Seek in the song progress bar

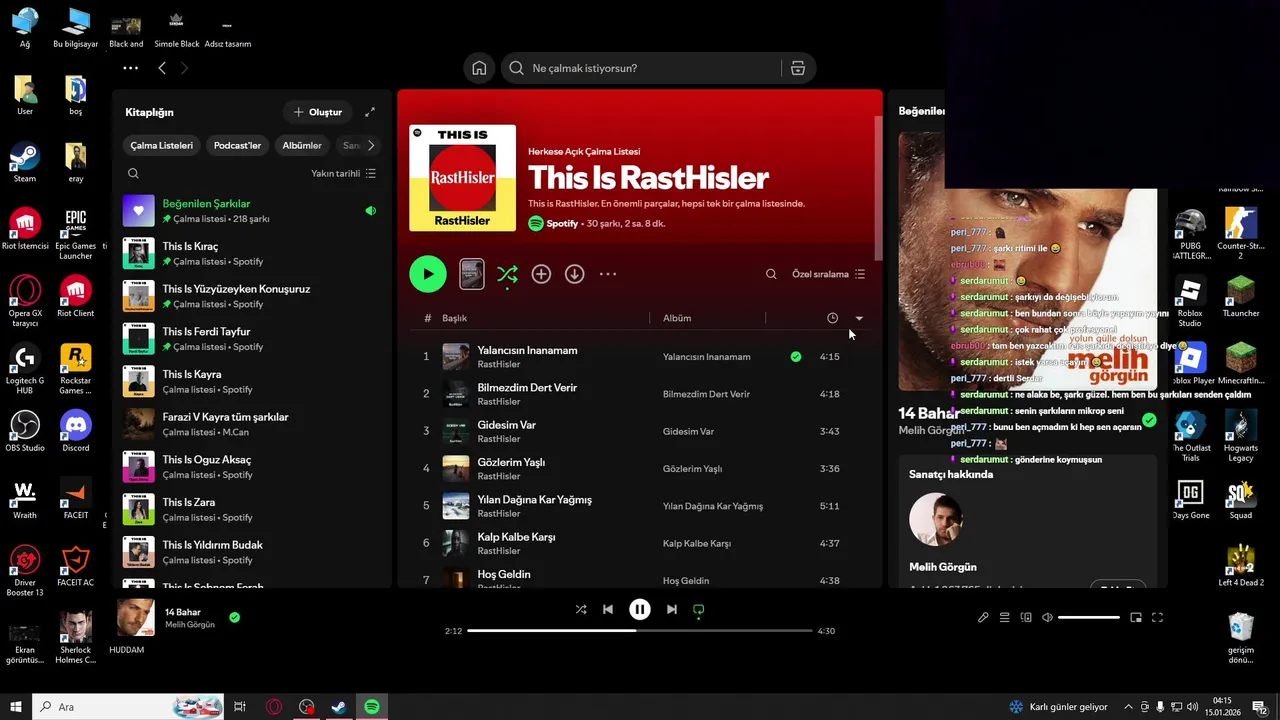coord(640,631)
